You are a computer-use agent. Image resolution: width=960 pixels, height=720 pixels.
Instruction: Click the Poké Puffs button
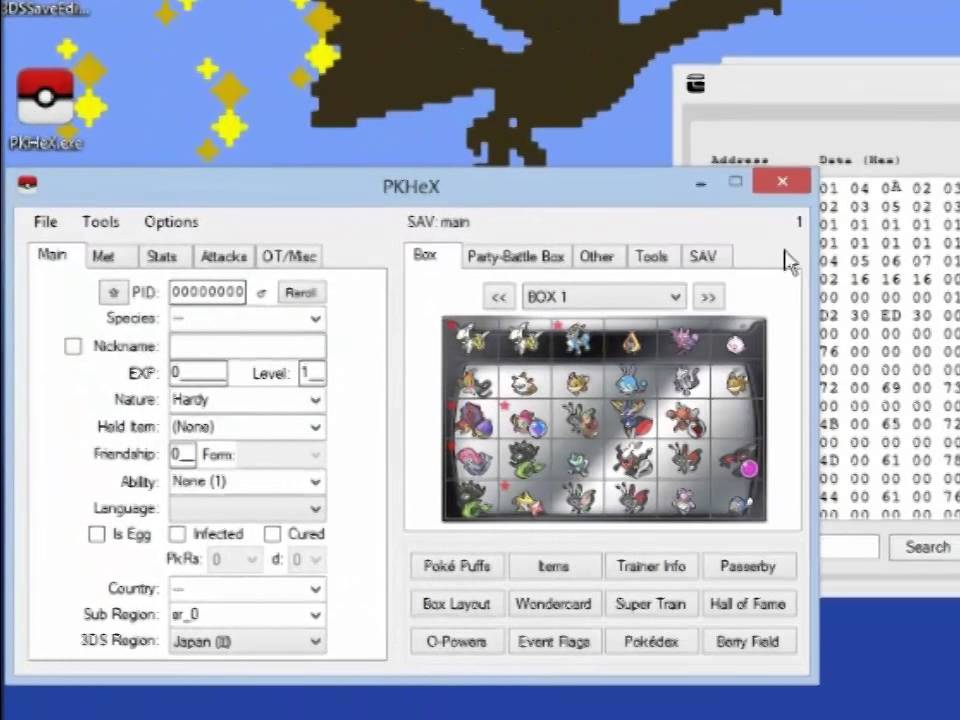click(x=457, y=566)
